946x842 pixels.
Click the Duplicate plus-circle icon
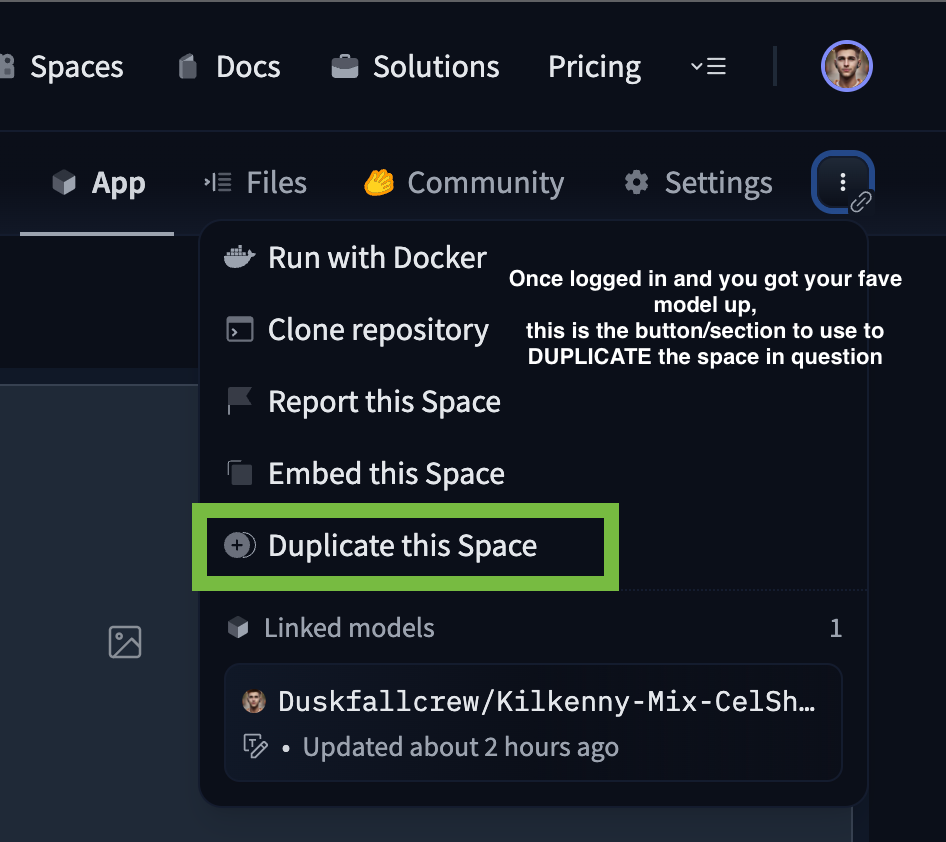[x=240, y=545]
